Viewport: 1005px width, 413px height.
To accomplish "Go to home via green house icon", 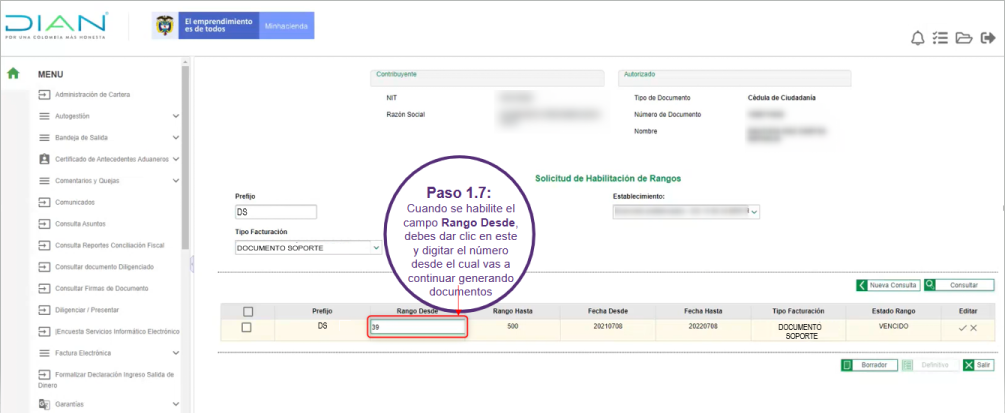I will (x=14, y=73).
